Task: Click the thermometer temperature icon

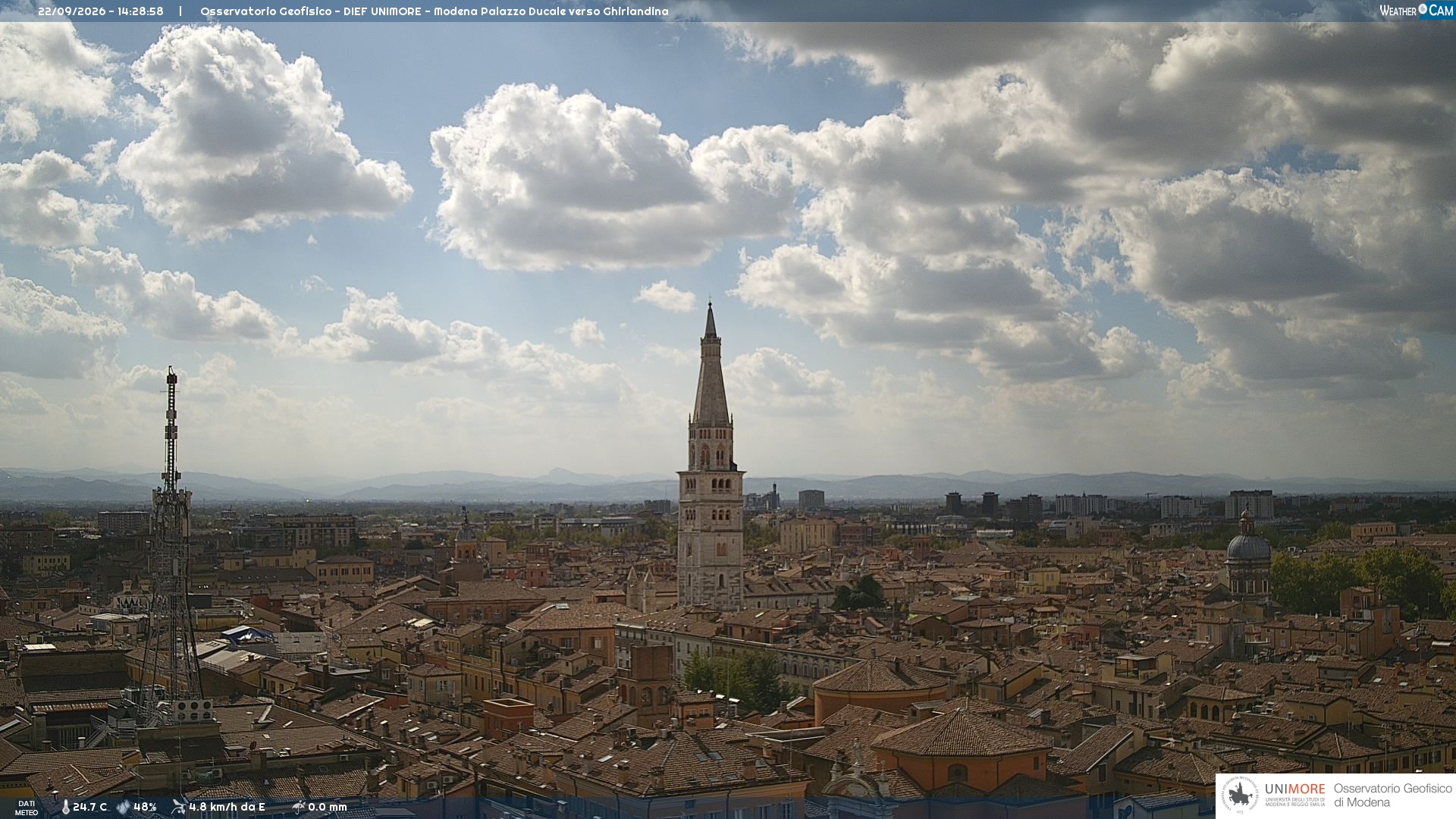Action: 65,807
